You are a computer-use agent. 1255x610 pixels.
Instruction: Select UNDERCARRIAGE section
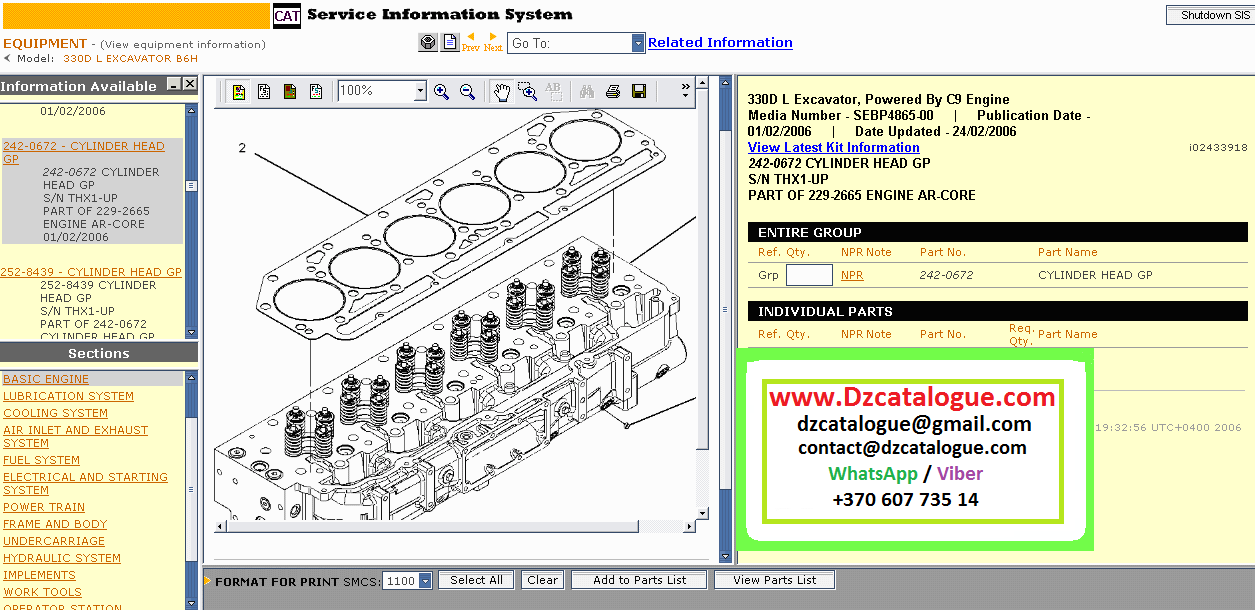tap(54, 541)
